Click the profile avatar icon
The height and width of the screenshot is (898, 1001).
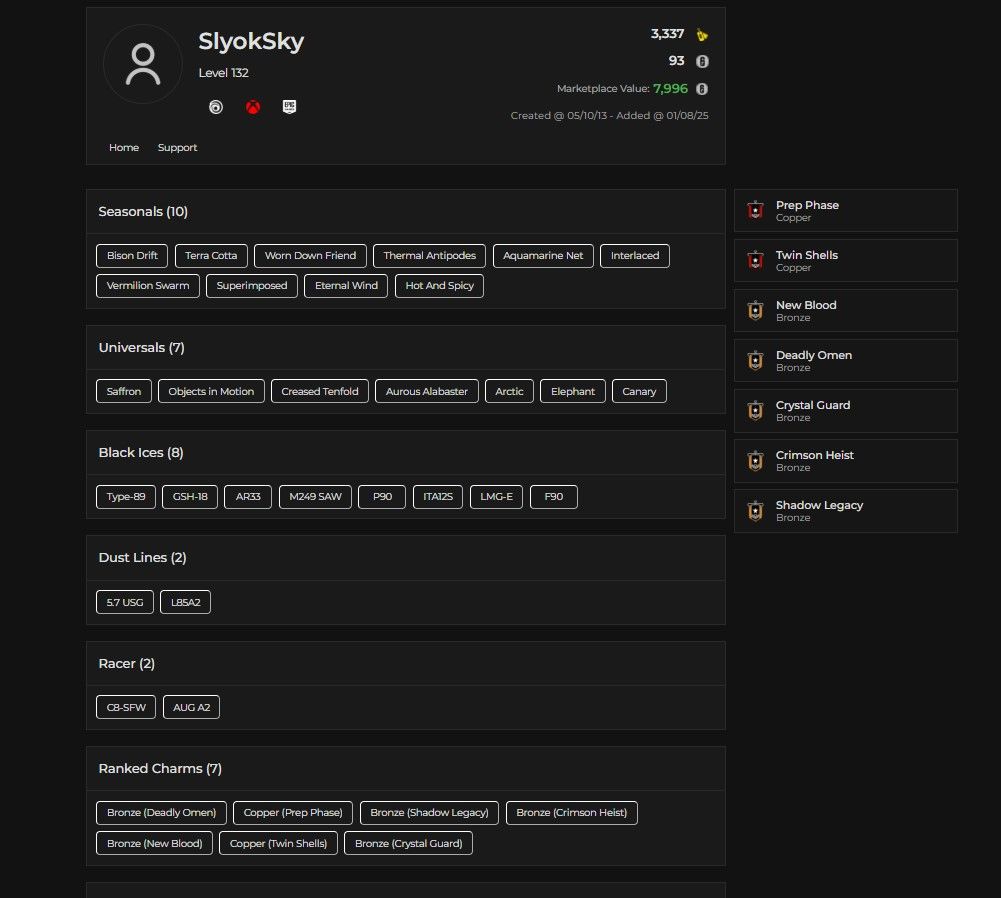pyautogui.click(x=142, y=64)
